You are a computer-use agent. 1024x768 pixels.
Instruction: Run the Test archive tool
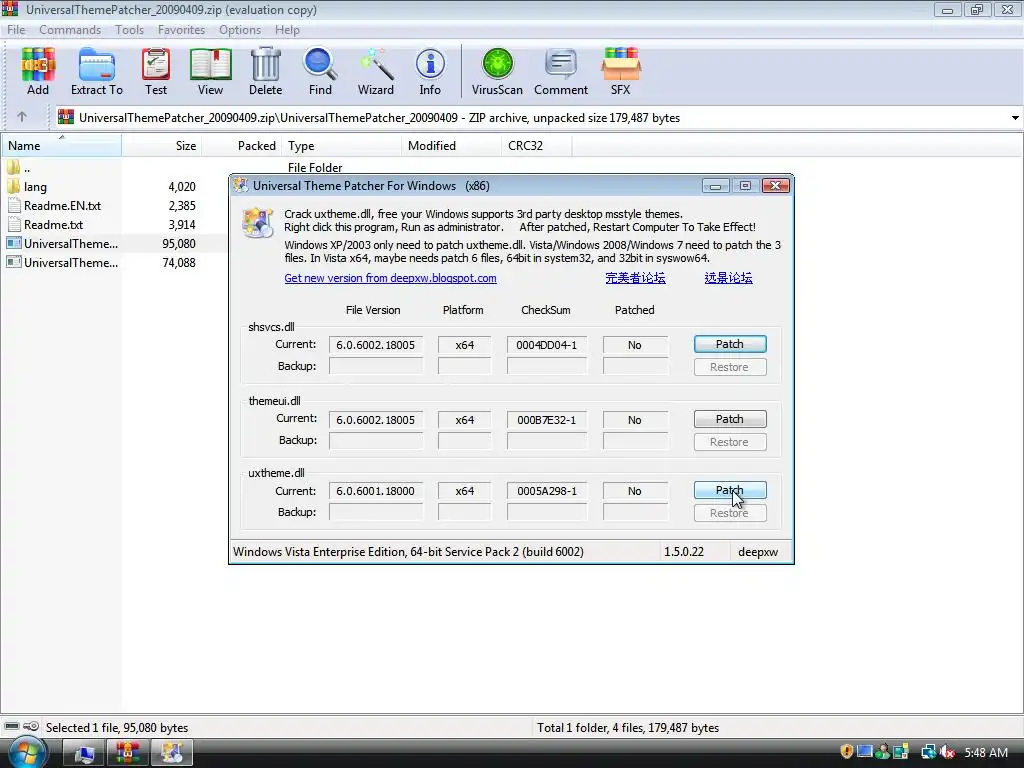pos(156,71)
